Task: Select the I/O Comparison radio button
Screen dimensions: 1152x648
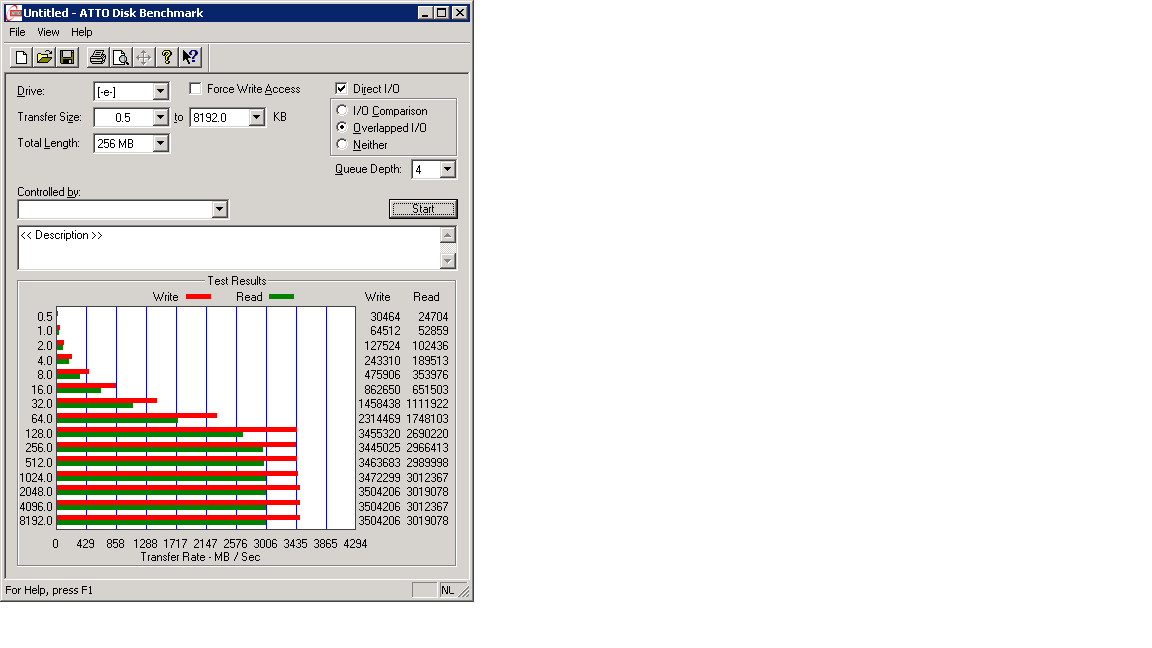Action: pyautogui.click(x=342, y=110)
